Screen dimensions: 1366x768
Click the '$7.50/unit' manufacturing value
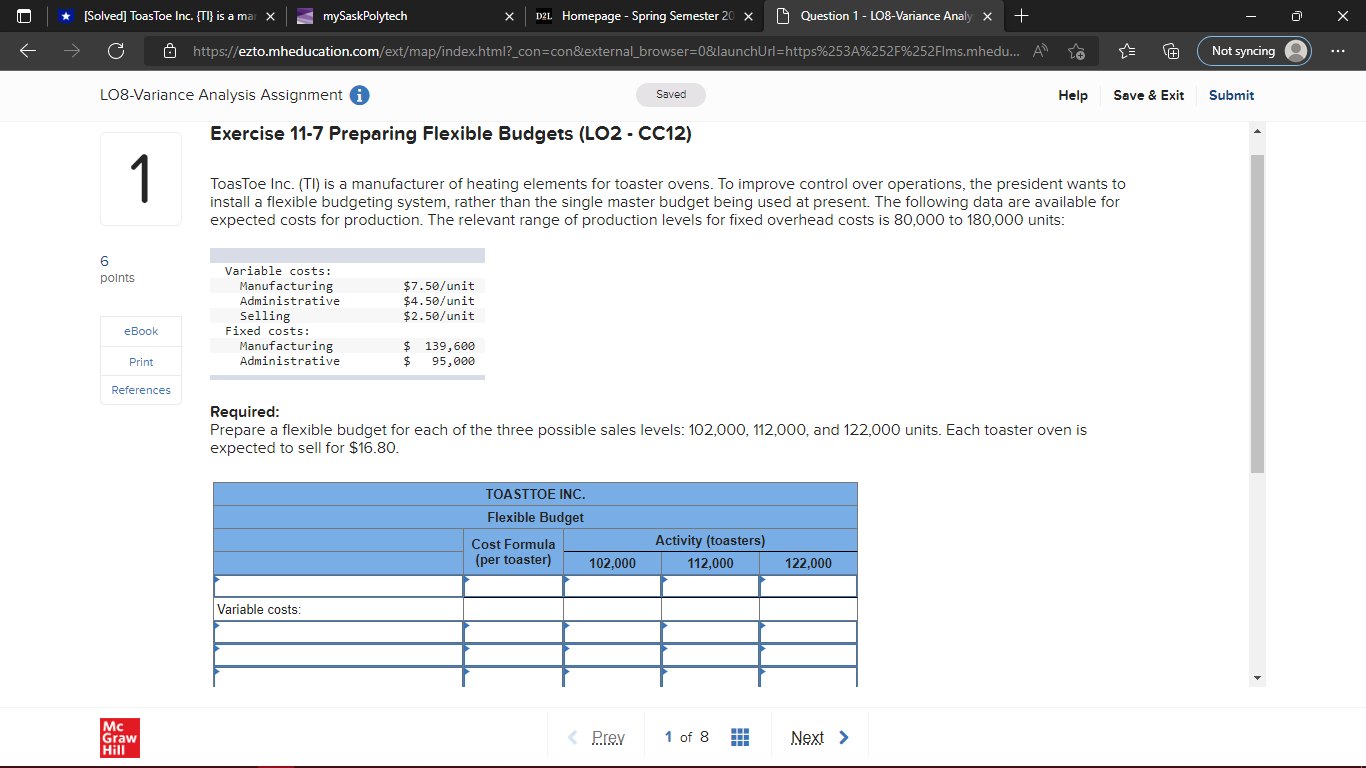439,286
